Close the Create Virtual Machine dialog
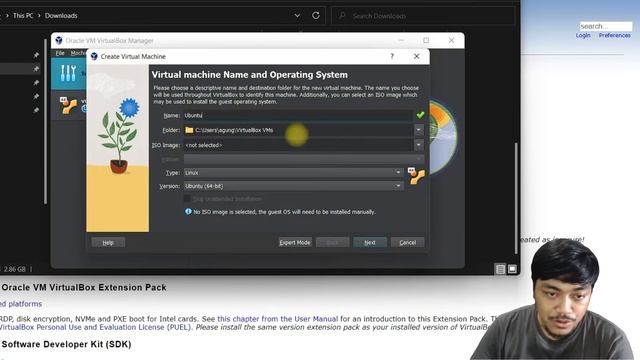Image resolution: width=640 pixels, height=360 pixels. point(416,56)
